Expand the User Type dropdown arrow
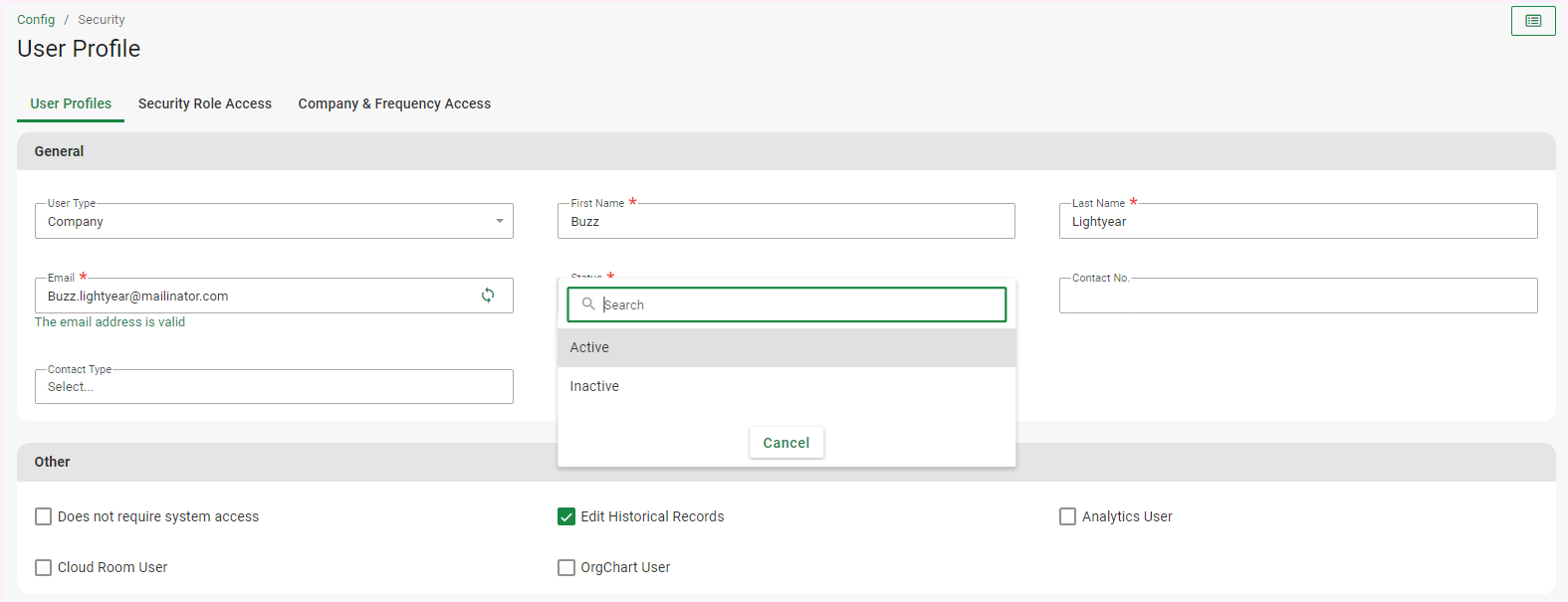Viewport: 1568px width, 602px height. tap(499, 221)
